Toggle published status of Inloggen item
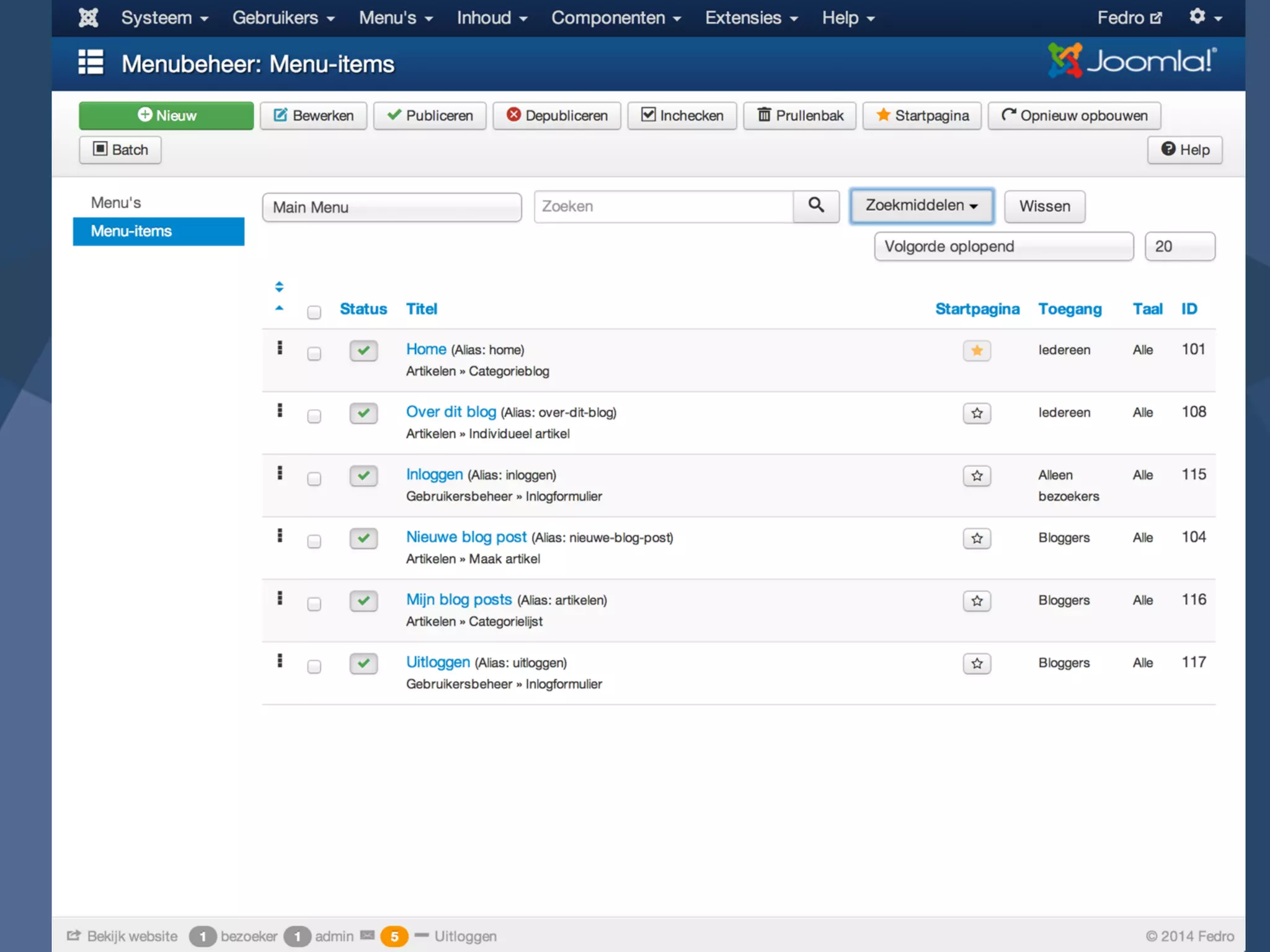This screenshot has width=1270, height=952. coord(363,475)
